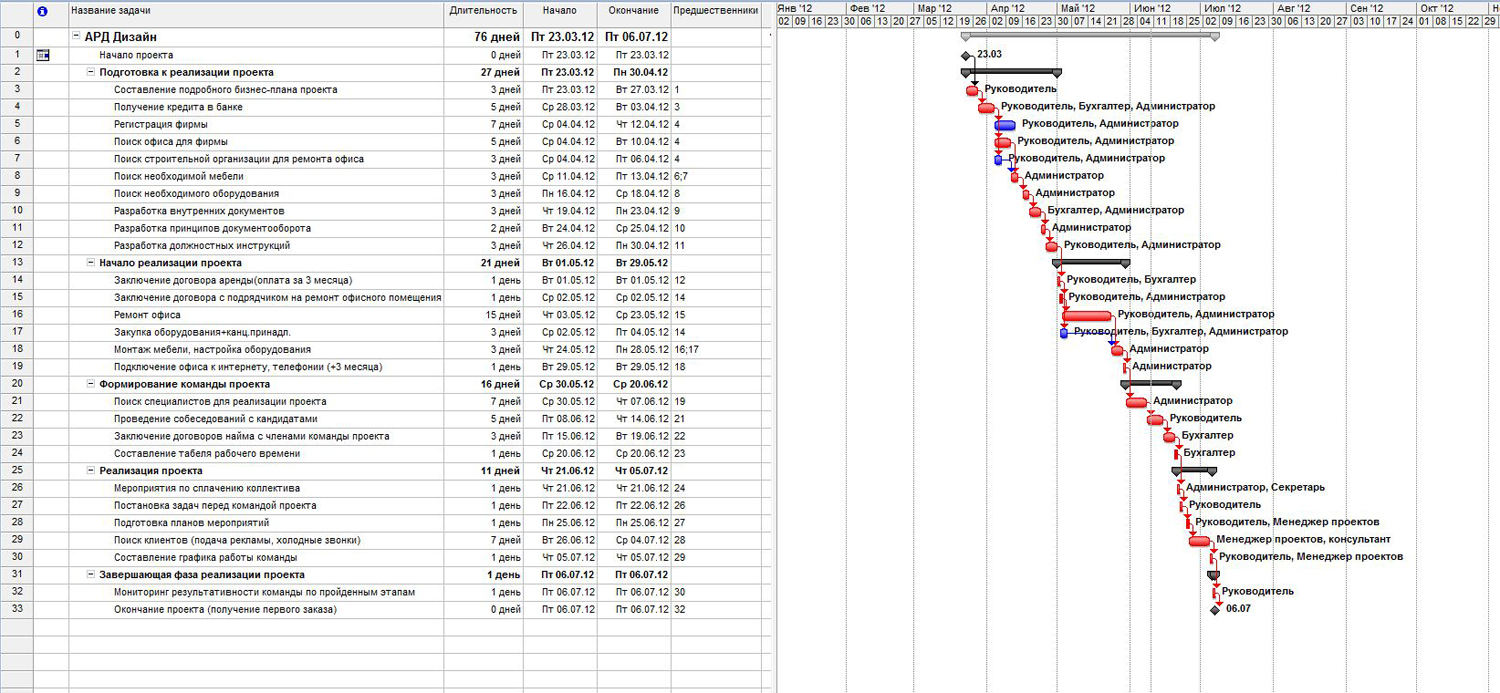Click the calendar constraint icon in row 1
This screenshot has height=693, width=1500.
pos(42,55)
